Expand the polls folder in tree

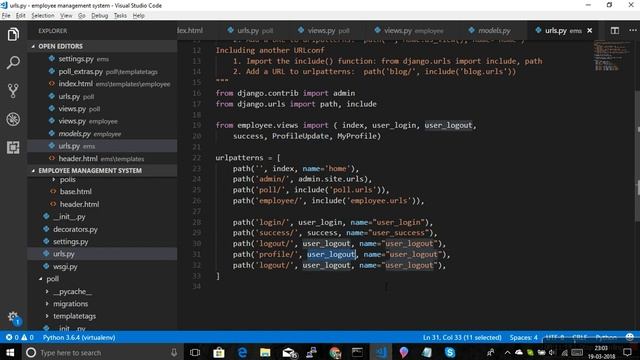pyautogui.click(x=102, y=180)
